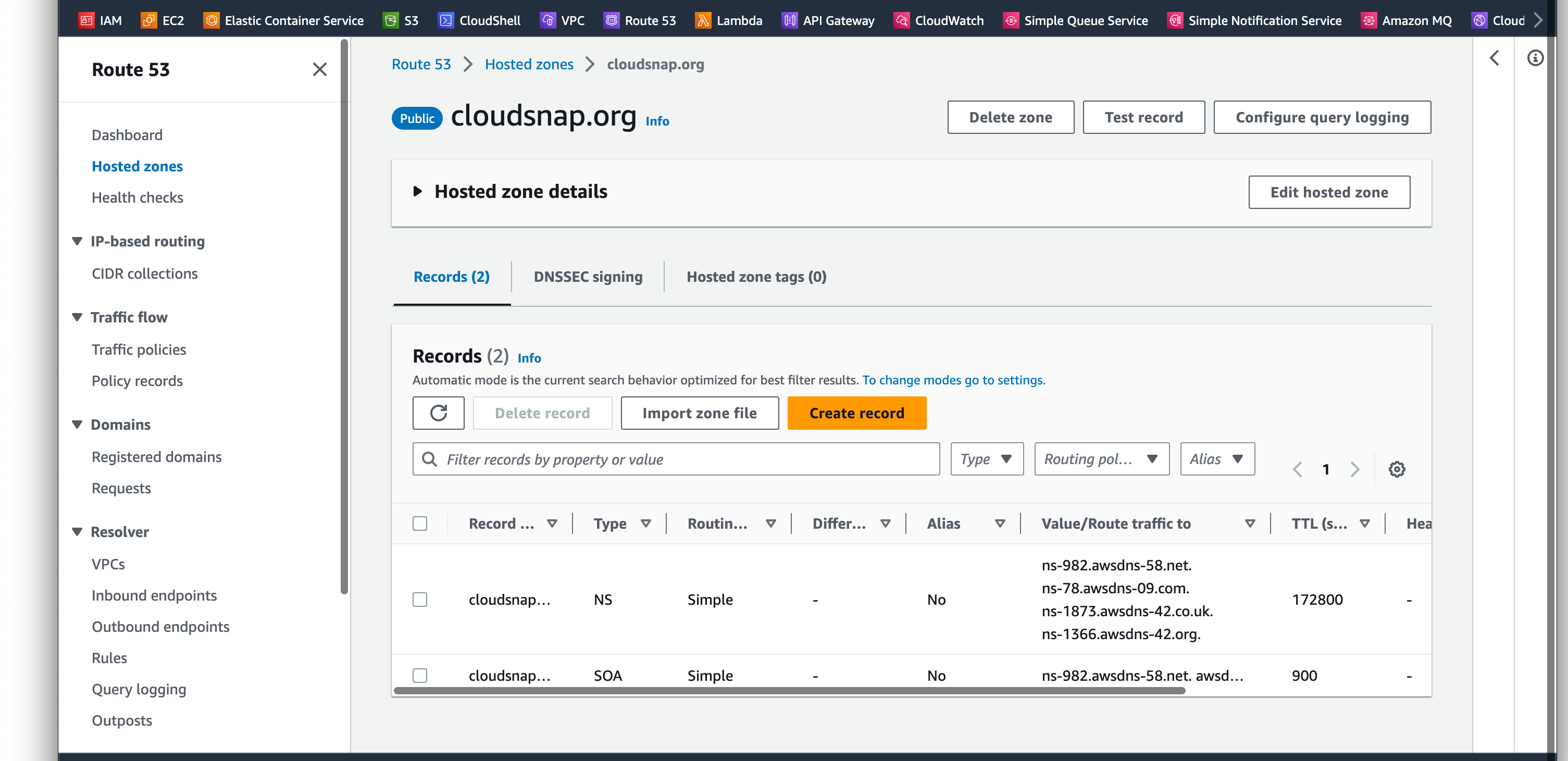Open Health checks in sidebar
This screenshot has width=1568, height=761.
click(137, 197)
